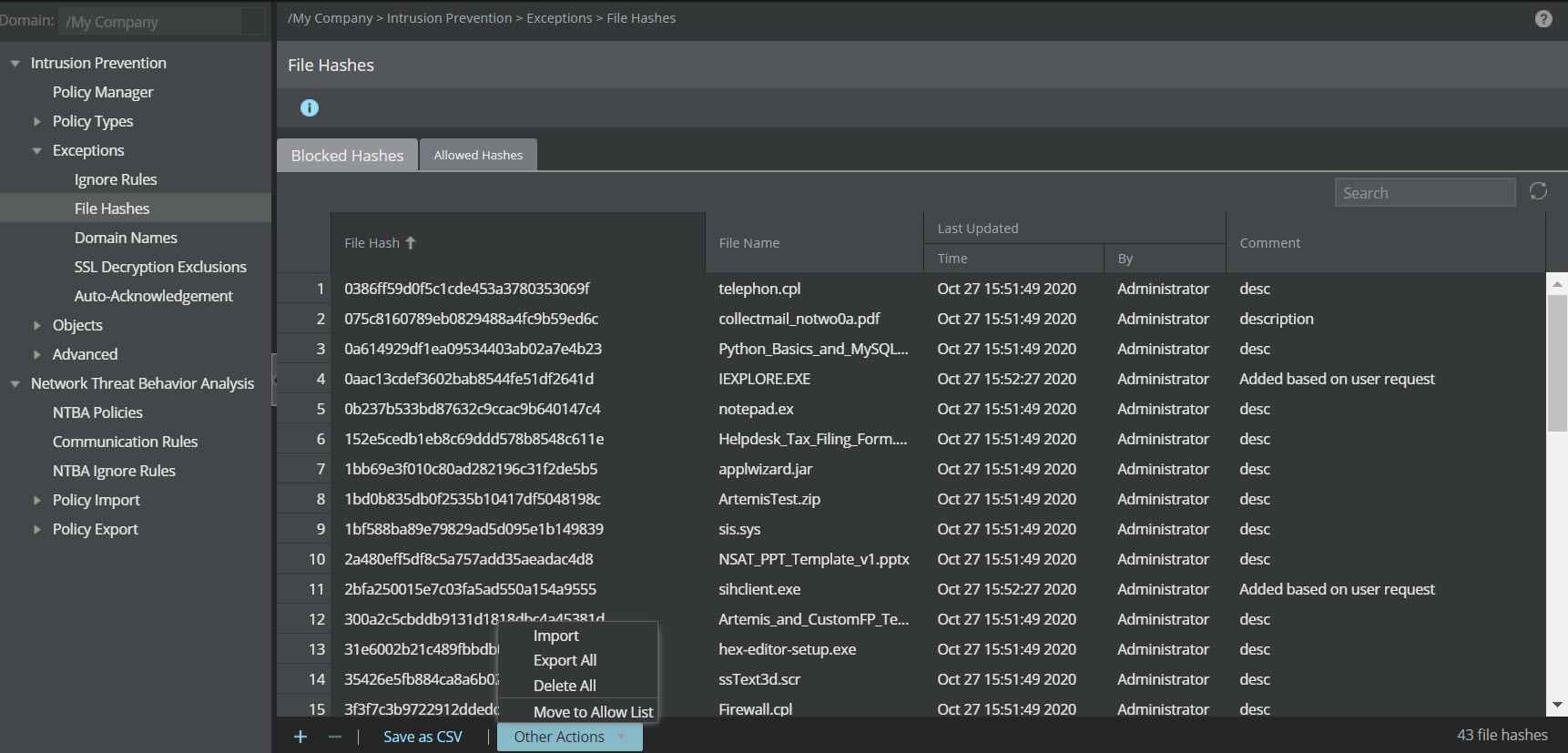Expand the Policy Export node
Screen dimensions: 1568x753
coord(37,530)
